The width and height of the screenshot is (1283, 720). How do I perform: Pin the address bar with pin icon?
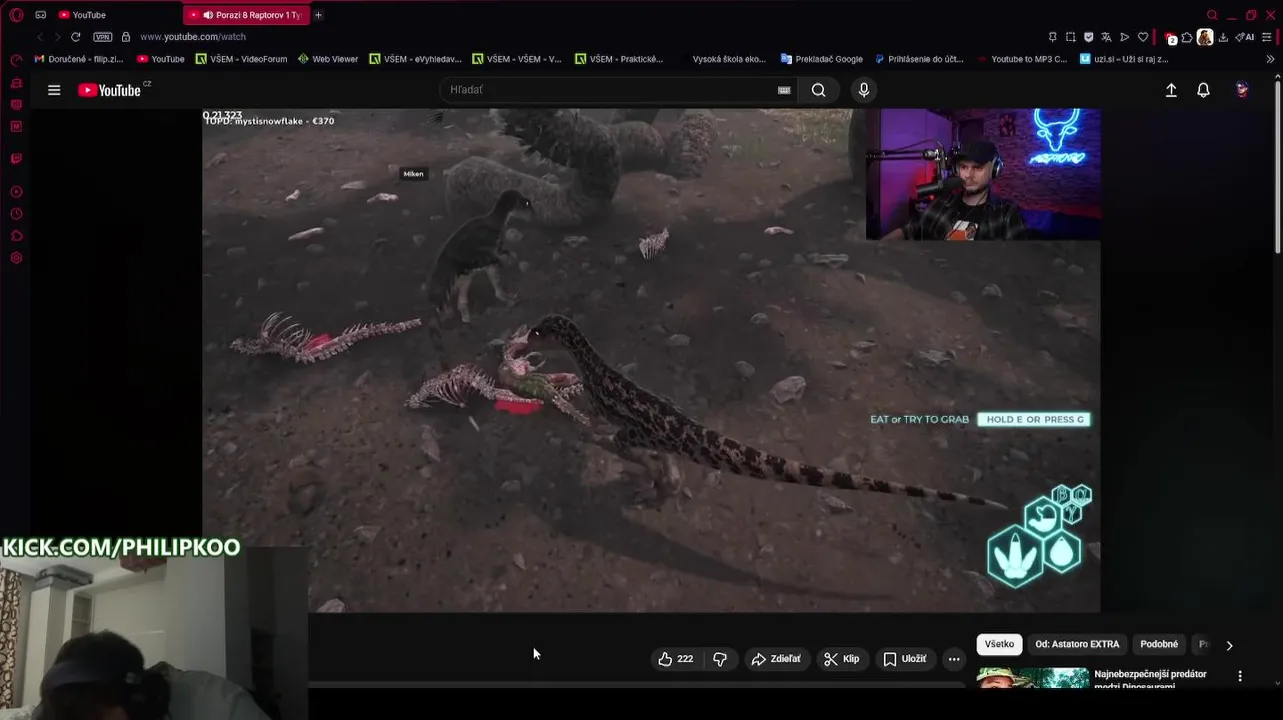point(1052,37)
